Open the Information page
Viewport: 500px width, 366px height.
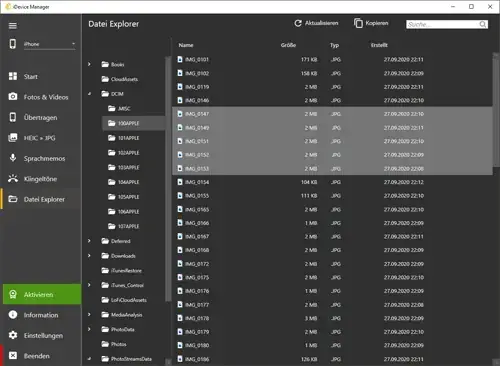click(41, 315)
